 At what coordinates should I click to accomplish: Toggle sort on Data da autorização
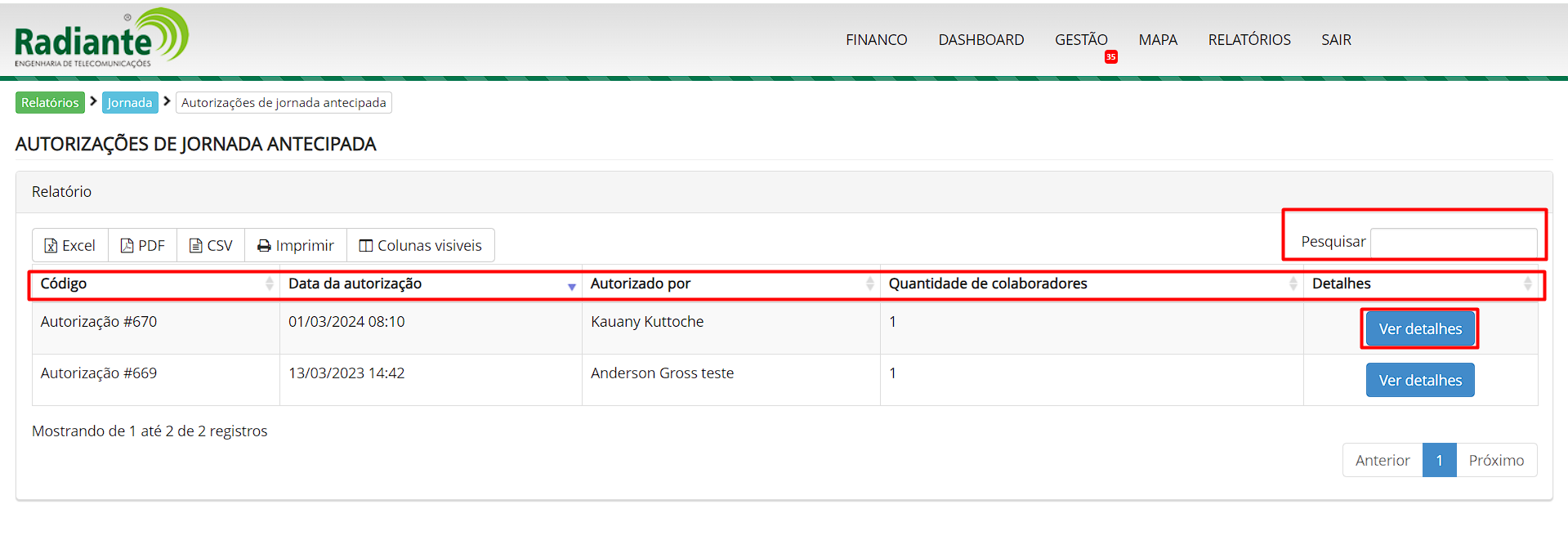pos(571,285)
